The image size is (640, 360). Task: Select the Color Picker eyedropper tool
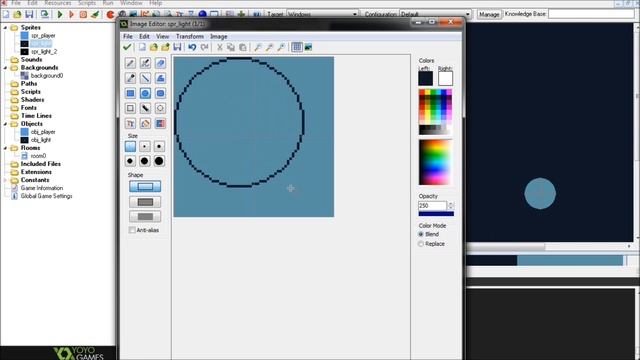pos(130,78)
